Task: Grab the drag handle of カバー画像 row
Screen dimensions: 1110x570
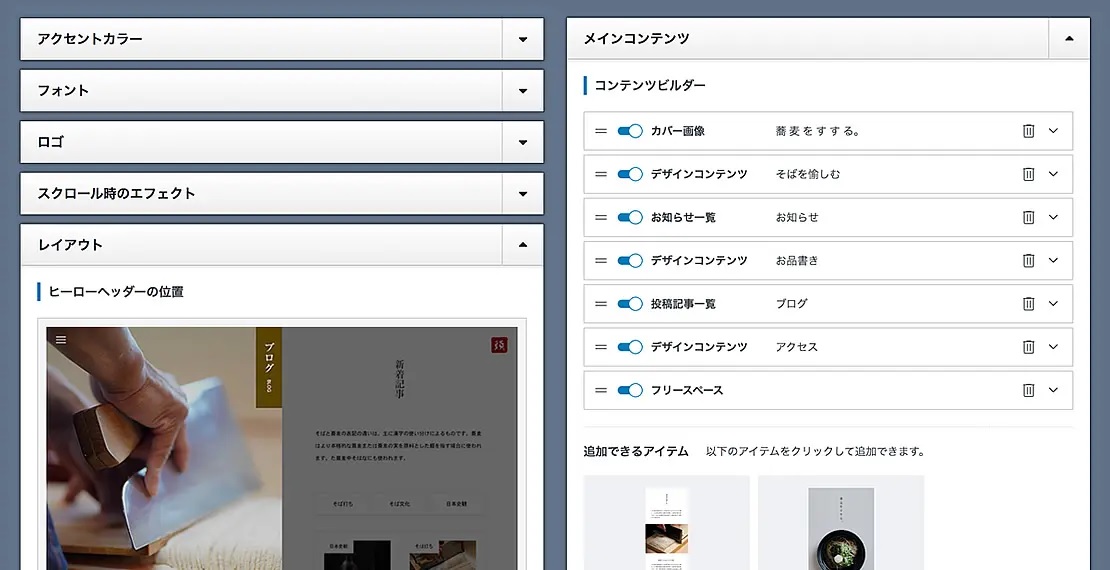Action: click(601, 131)
